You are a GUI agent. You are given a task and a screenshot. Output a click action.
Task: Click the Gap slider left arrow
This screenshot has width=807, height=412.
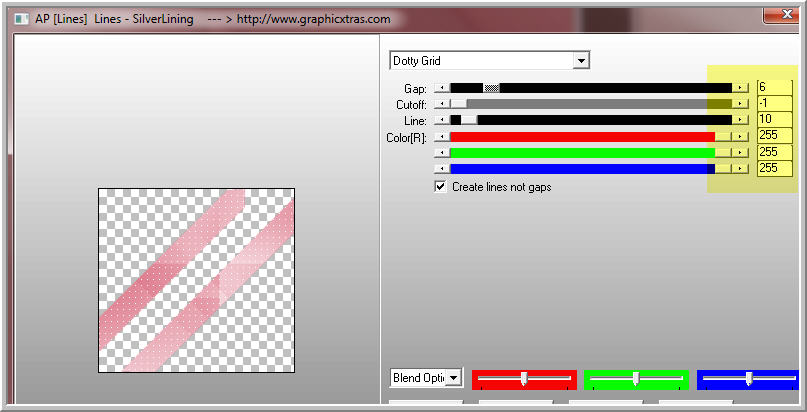coord(442,88)
